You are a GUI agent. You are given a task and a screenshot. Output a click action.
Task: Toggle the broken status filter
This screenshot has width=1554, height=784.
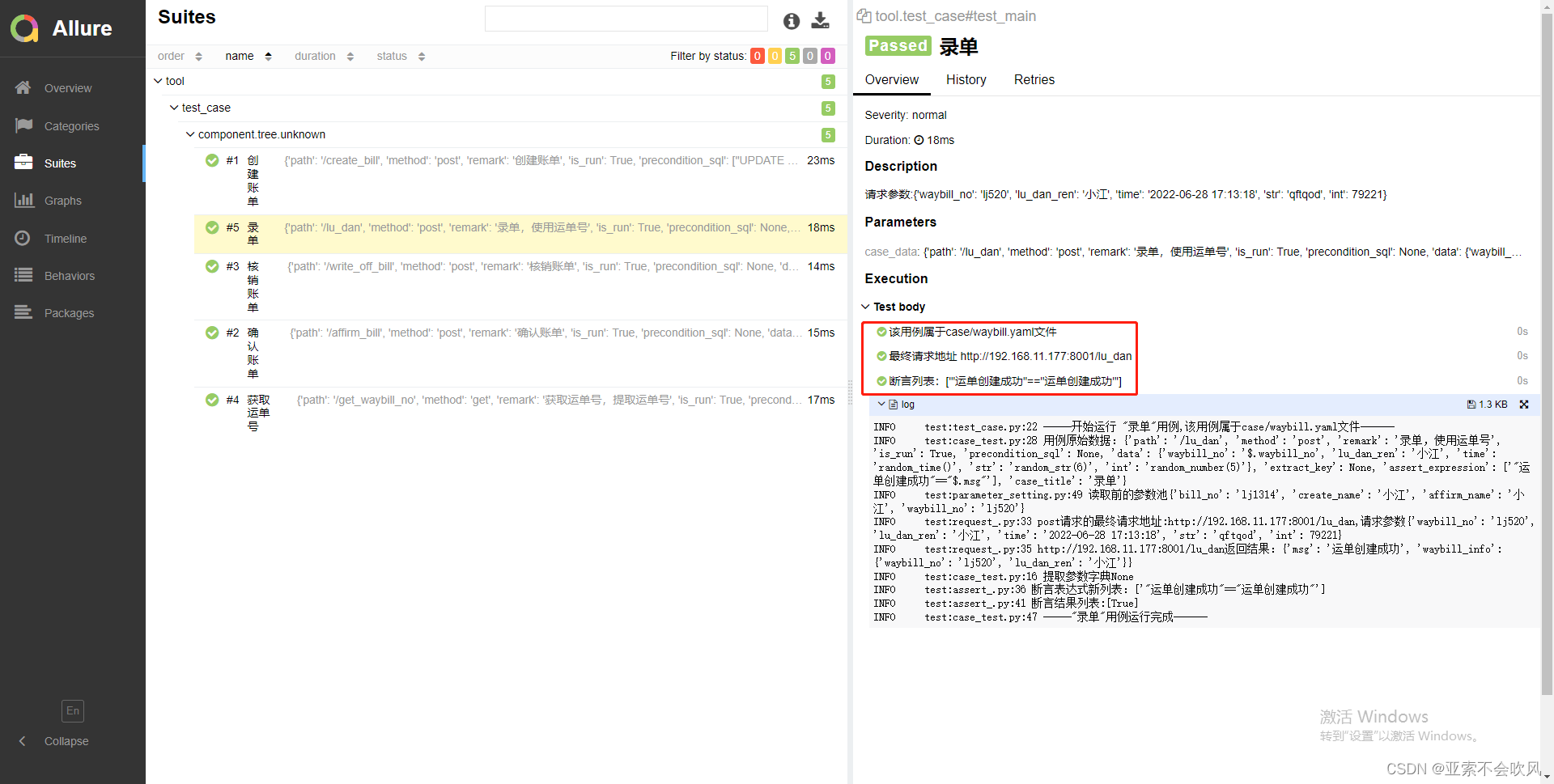(x=775, y=56)
